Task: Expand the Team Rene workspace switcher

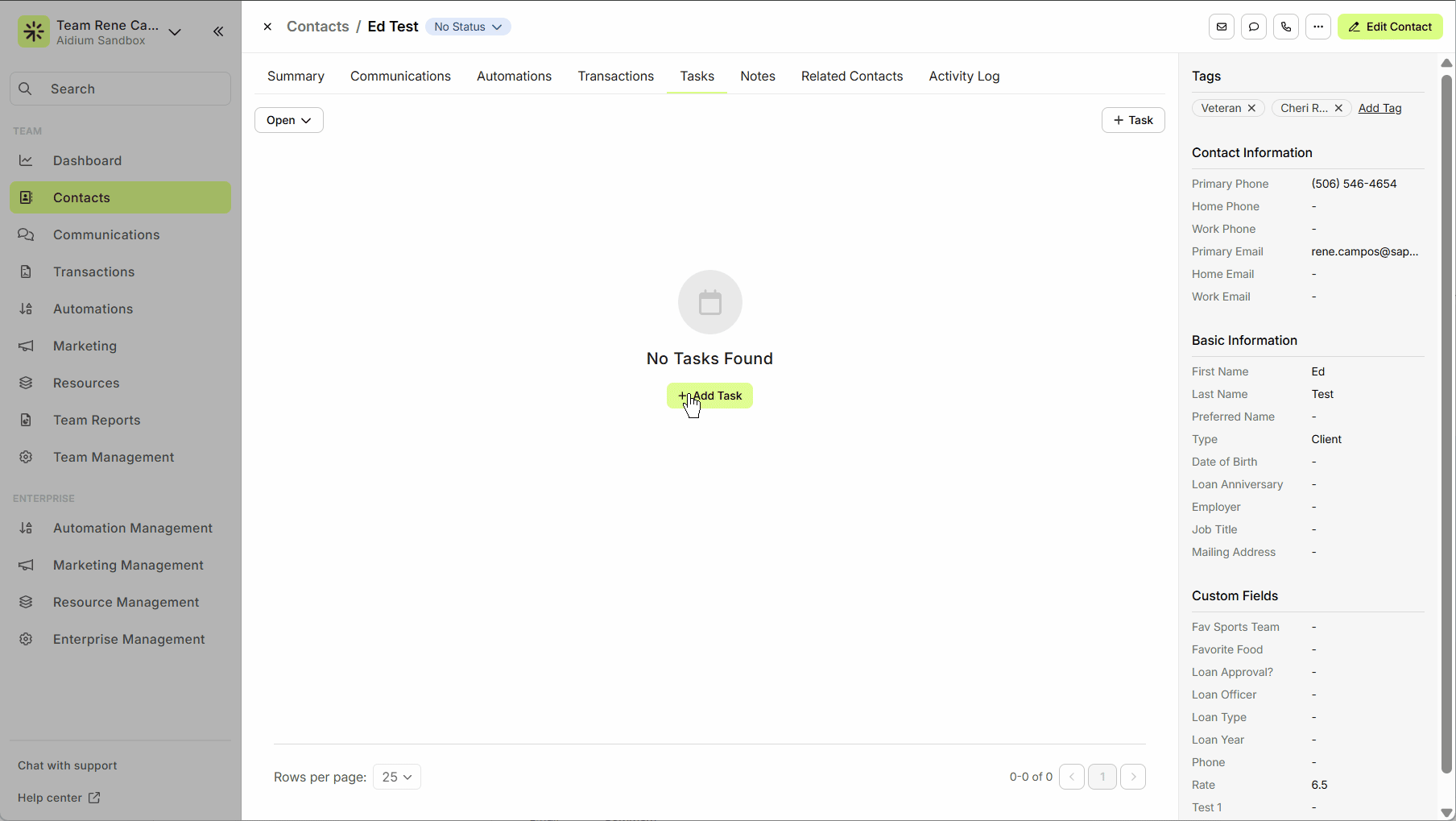Action: [175, 32]
